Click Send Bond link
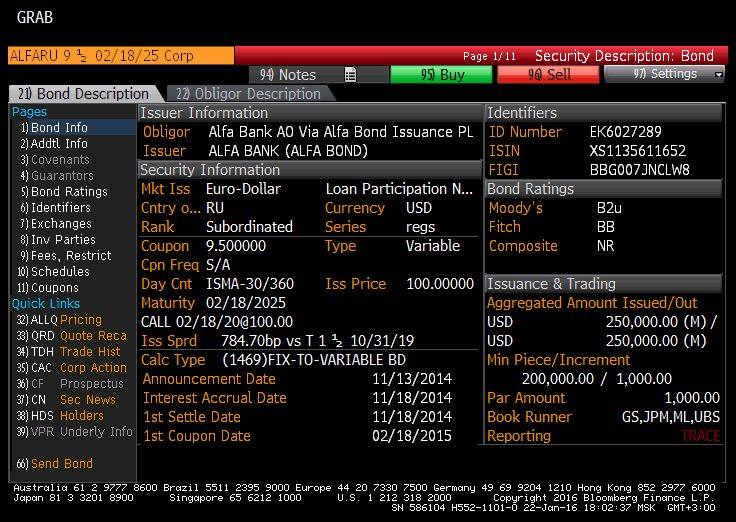The image size is (736, 522). 54,463
